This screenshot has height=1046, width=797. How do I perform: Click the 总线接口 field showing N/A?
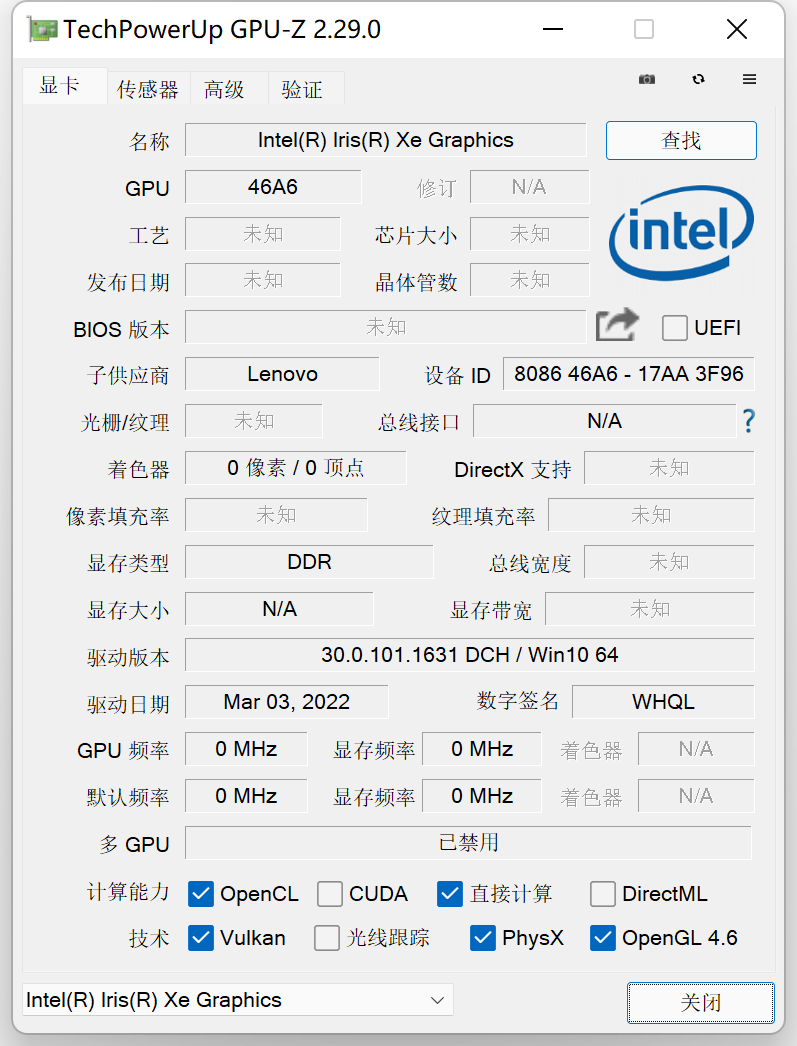tap(604, 421)
